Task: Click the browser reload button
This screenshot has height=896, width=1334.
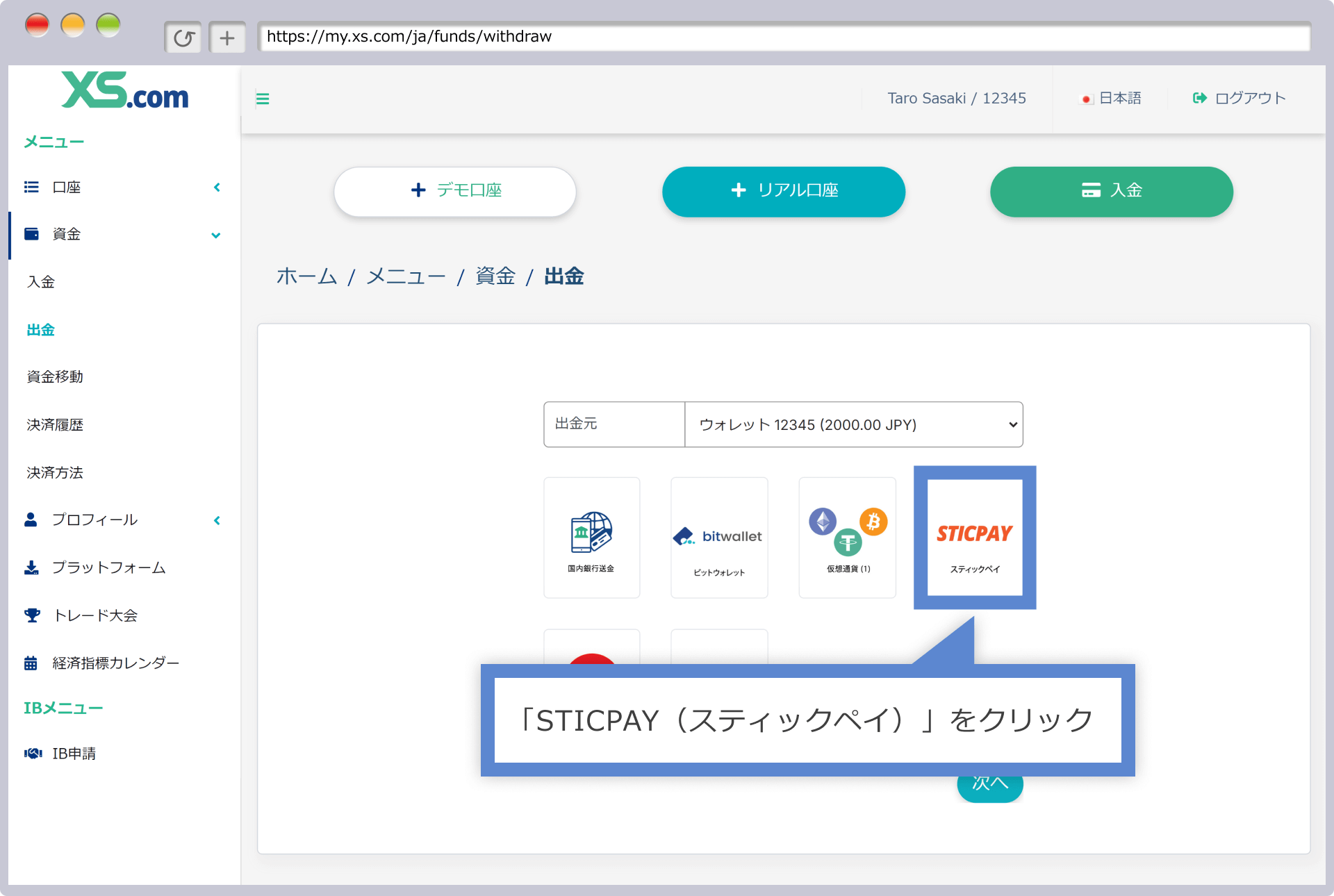Action: tap(183, 38)
